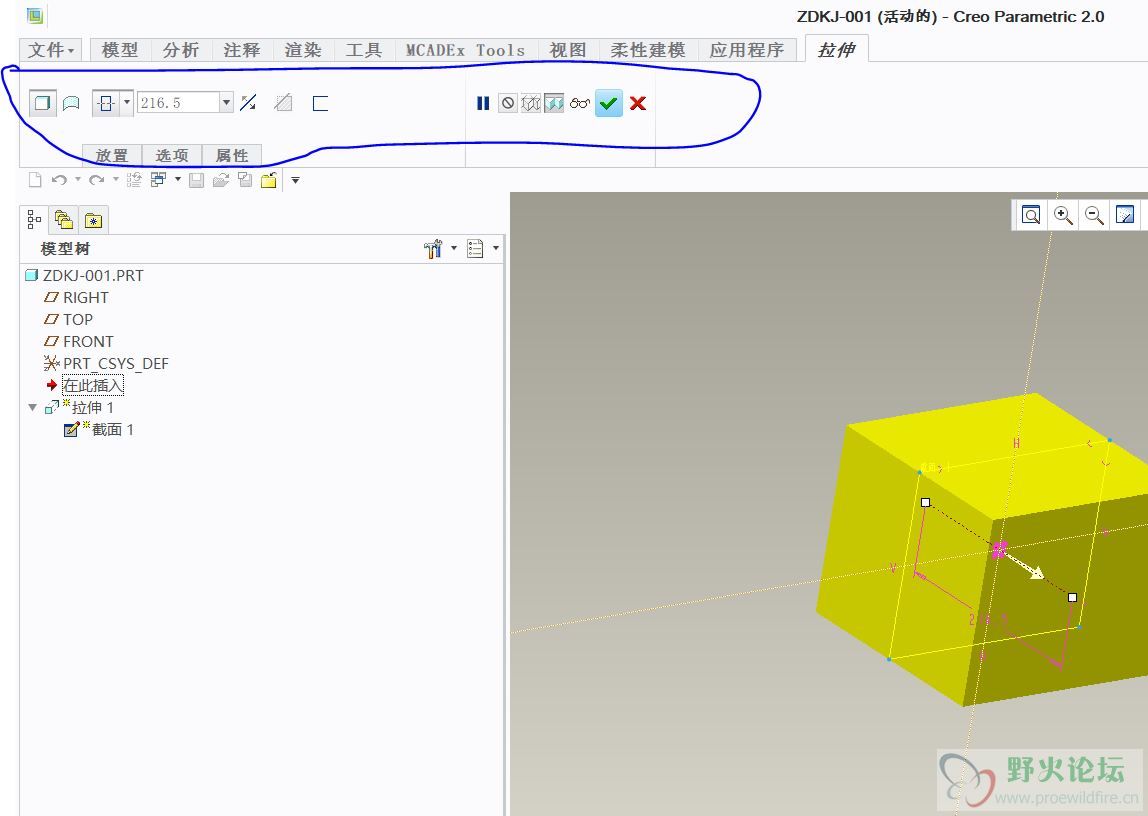Open the depth type dropdown arrow
The height and width of the screenshot is (816, 1148).
[127, 102]
